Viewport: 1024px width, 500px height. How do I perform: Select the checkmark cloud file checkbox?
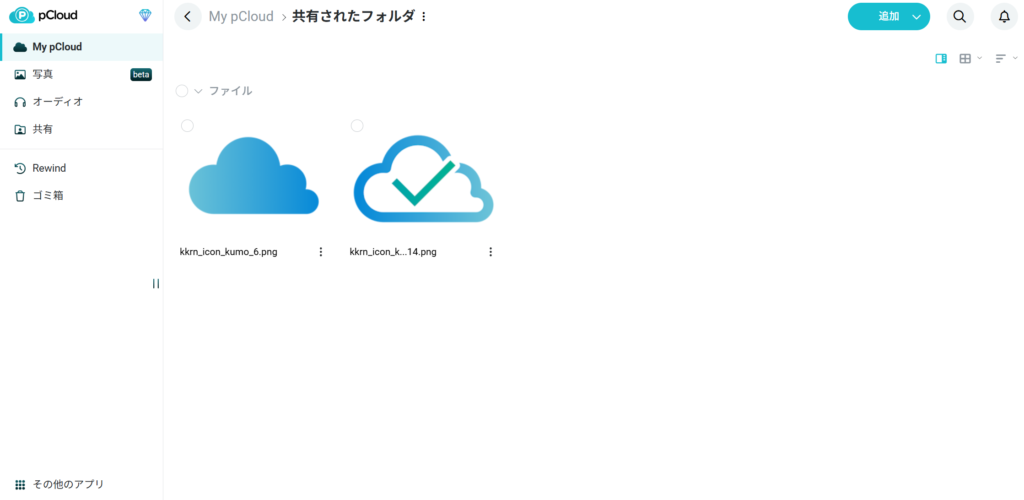point(357,125)
